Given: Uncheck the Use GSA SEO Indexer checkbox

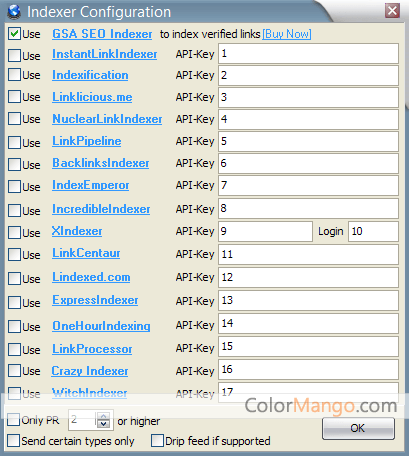Looking at the screenshot, I should point(14,34).
